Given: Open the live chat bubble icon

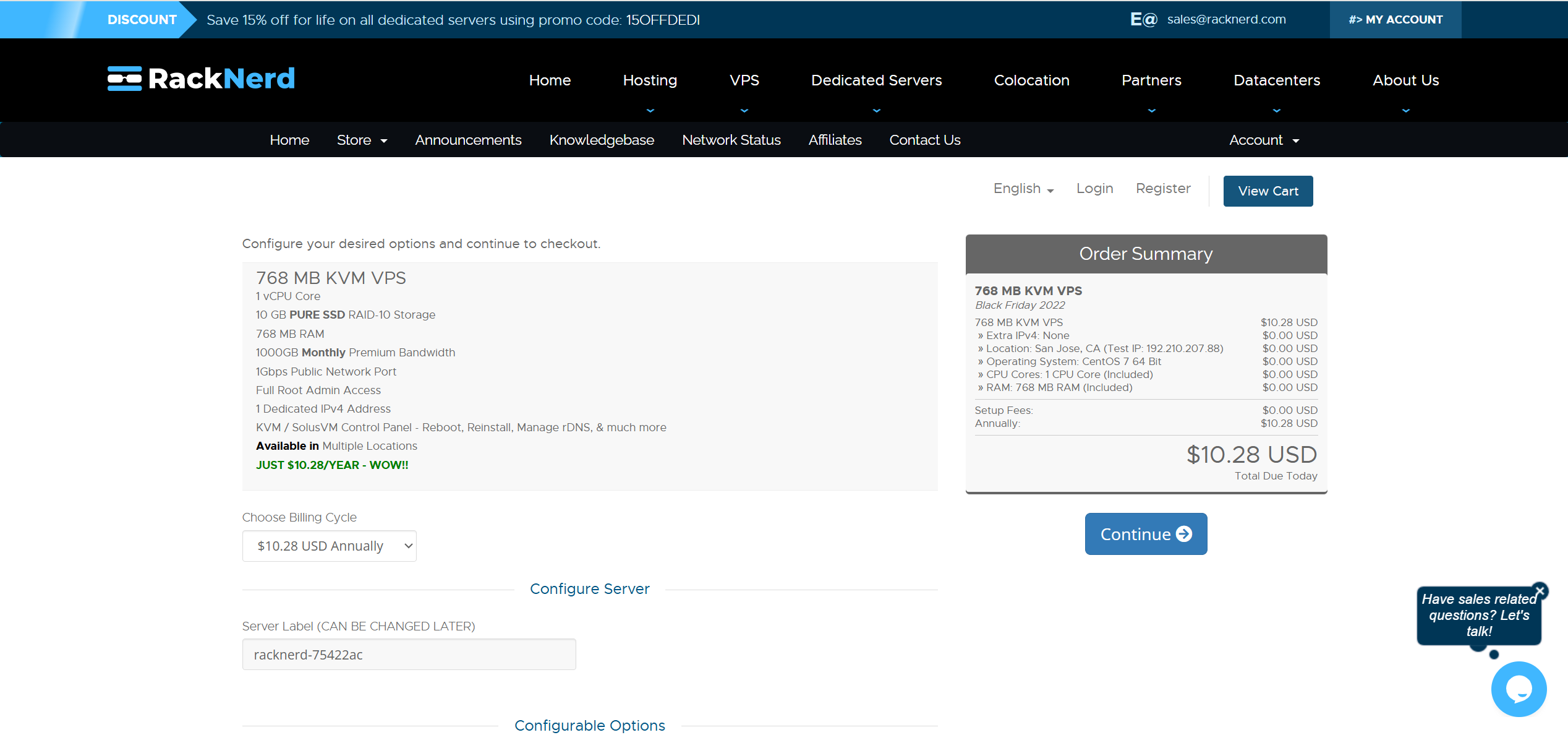Looking at the screenshot, I should [x=1519, y=689].
